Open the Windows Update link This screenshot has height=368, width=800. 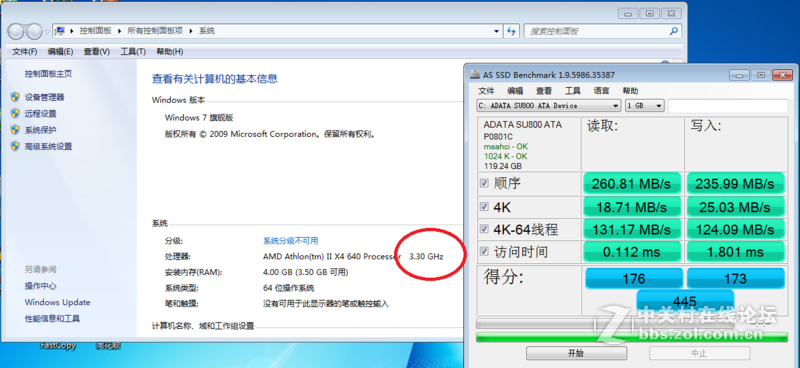point(57,302)
